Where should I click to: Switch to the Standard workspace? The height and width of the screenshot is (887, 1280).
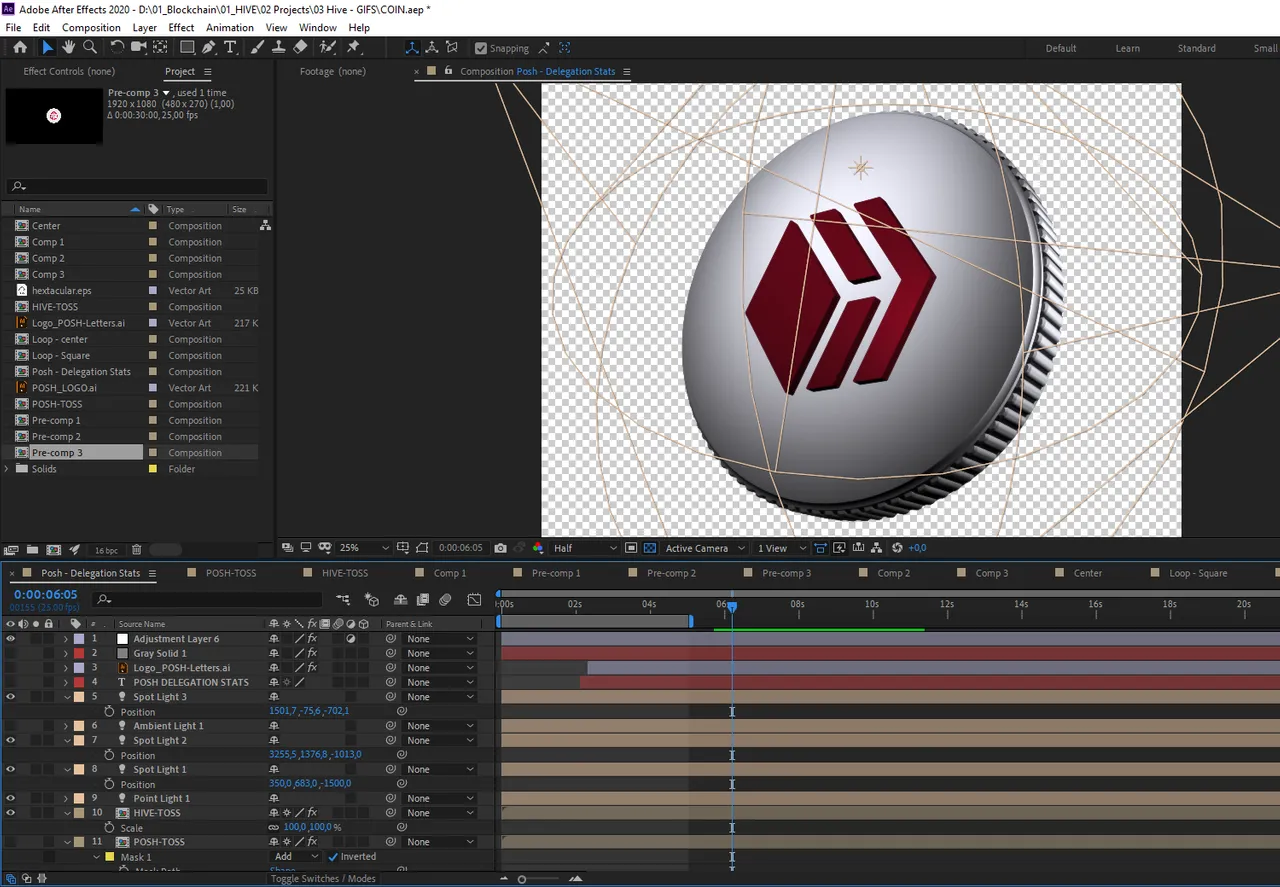(x=1196, y=48)
